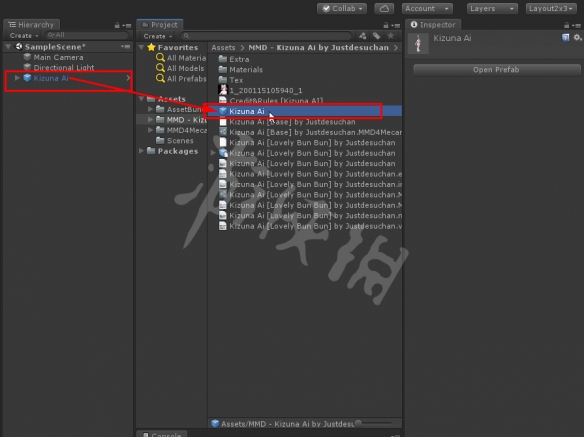Toggle the Hierarchy panel lock

click(x=117, y=25)
